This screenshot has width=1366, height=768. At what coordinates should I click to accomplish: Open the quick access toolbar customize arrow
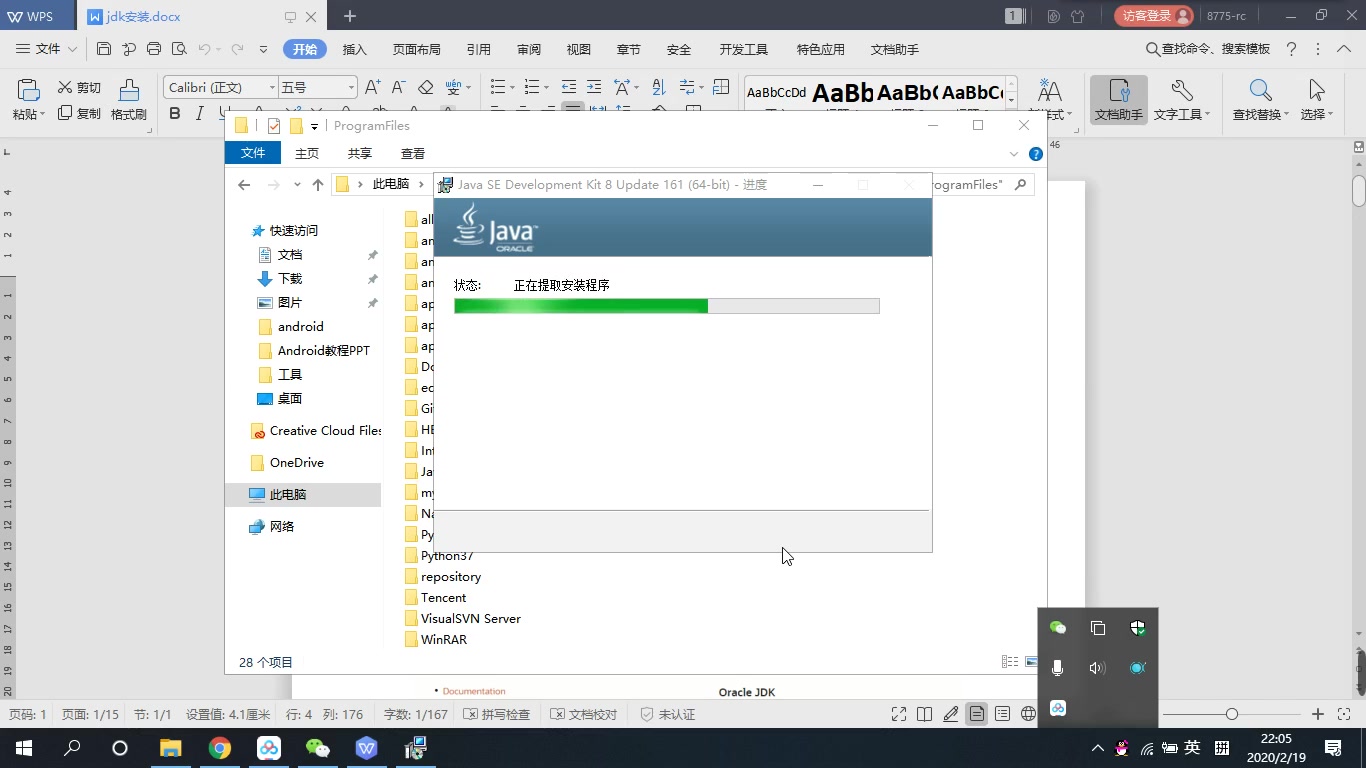pyautogui.click(x=263, y=49)
